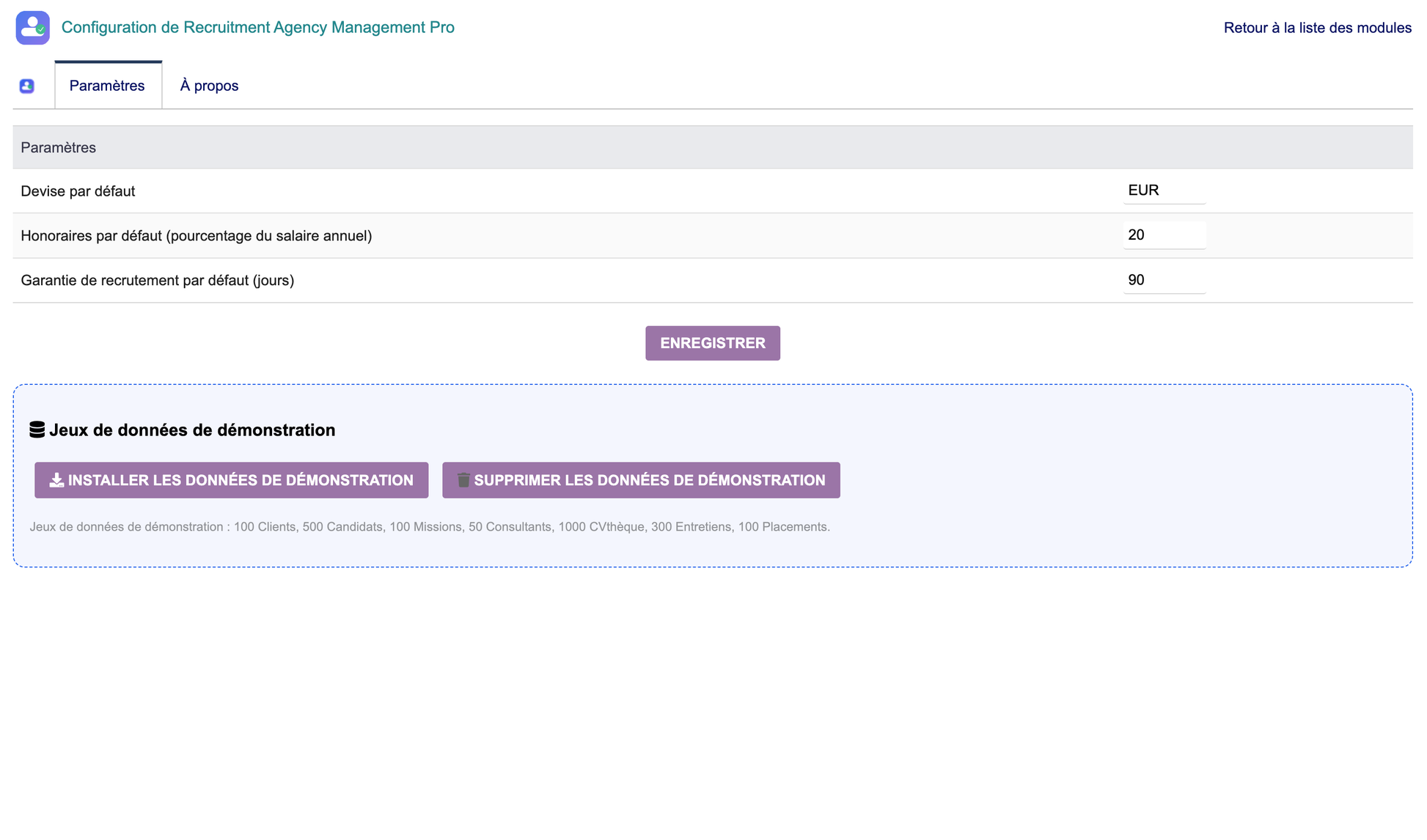
Task: Go back via Retour à la liste des modules
Action: pos(1317,28)
